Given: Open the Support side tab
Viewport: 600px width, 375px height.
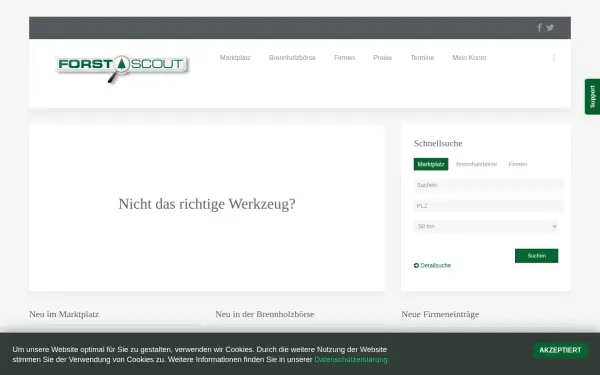Looking at the screenshot, I should coord(592,97).
